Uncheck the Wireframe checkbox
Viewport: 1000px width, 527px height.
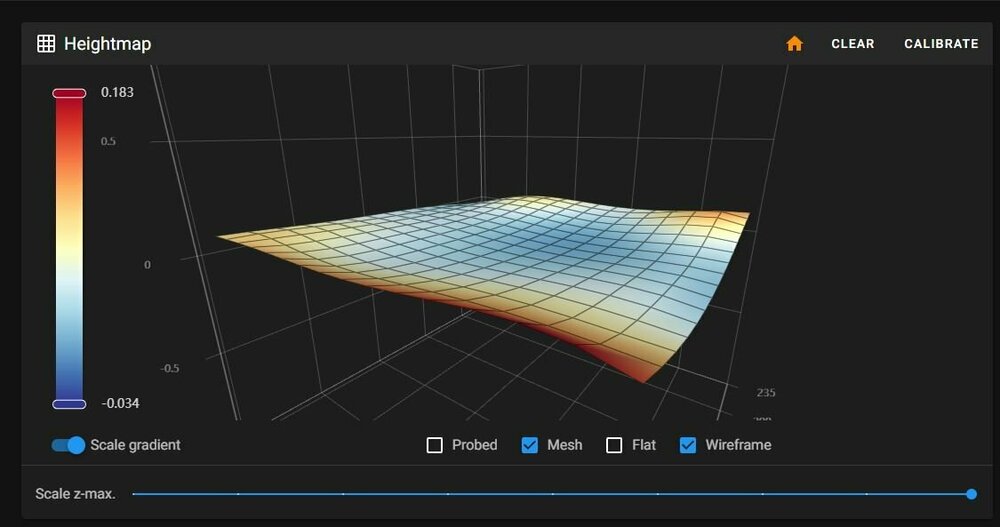[688, 445]
